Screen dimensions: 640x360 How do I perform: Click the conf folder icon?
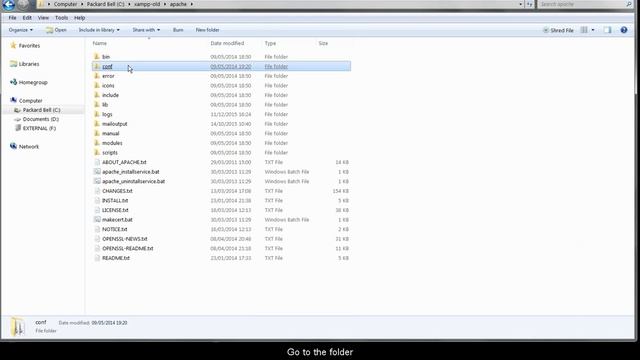(97, 66)
